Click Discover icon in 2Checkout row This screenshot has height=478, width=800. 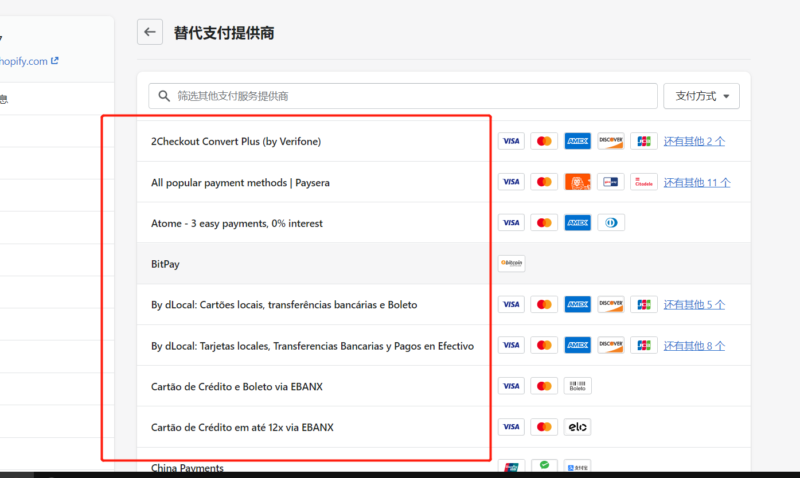(x=611, y=141)
